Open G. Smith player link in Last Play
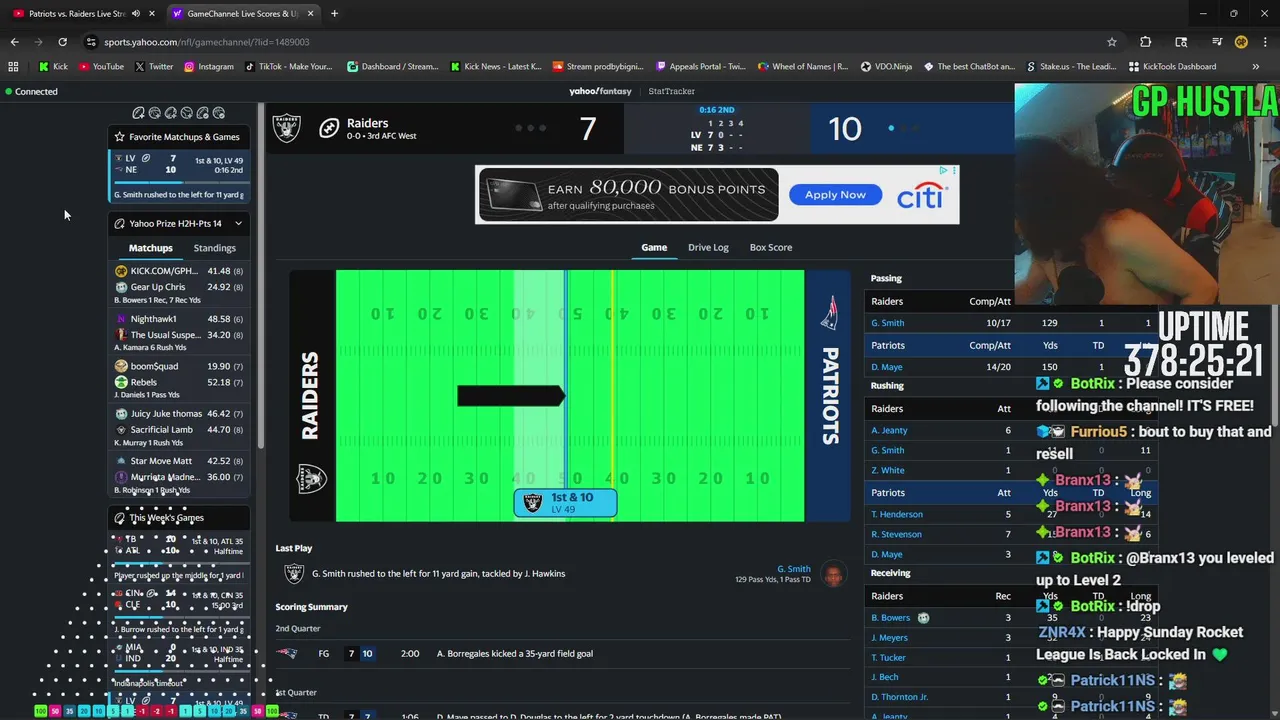 click(x=794, y=569)
